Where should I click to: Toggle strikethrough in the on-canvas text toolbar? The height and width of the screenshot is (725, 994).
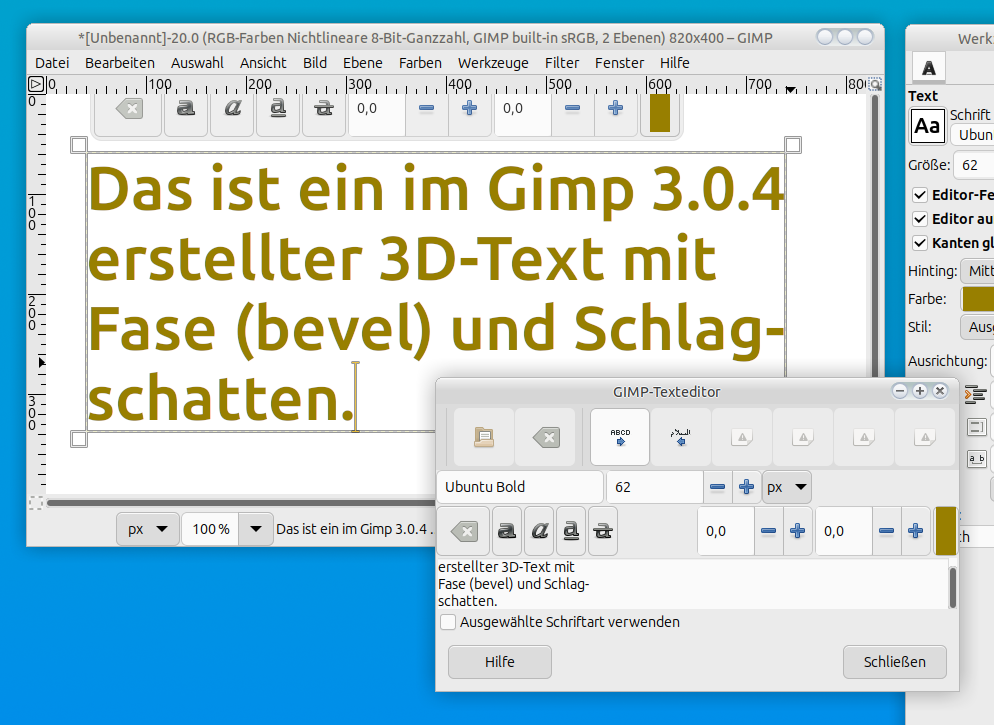tap(324, 109)
